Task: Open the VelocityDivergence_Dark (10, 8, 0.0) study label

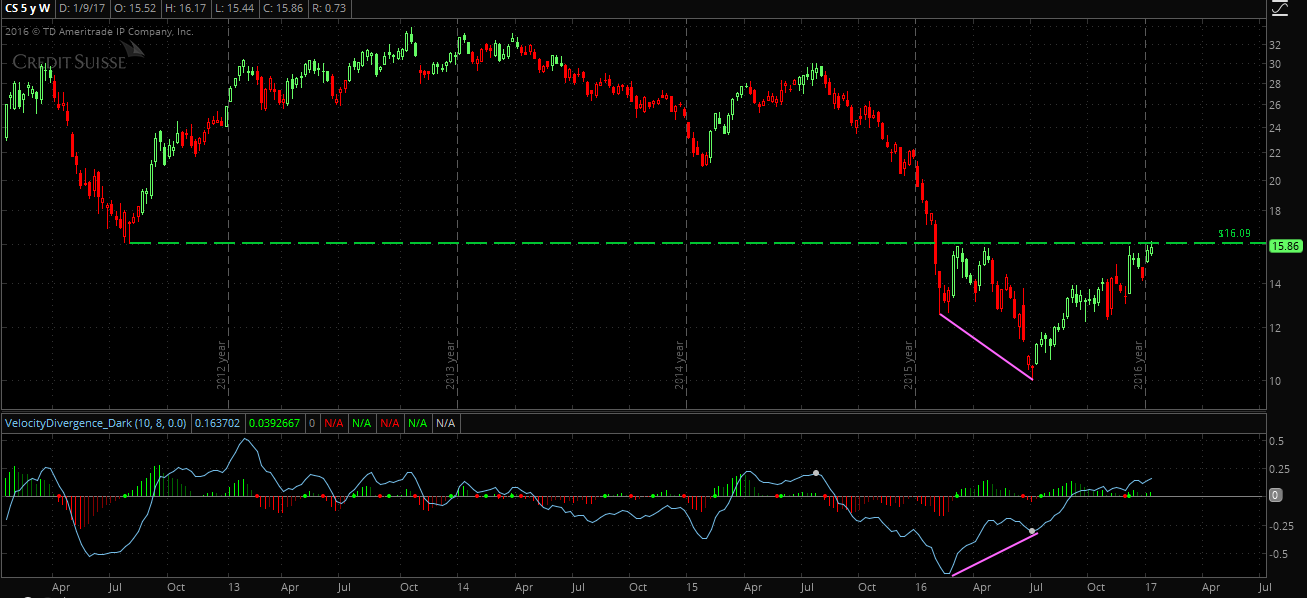Action: [96, 424]
